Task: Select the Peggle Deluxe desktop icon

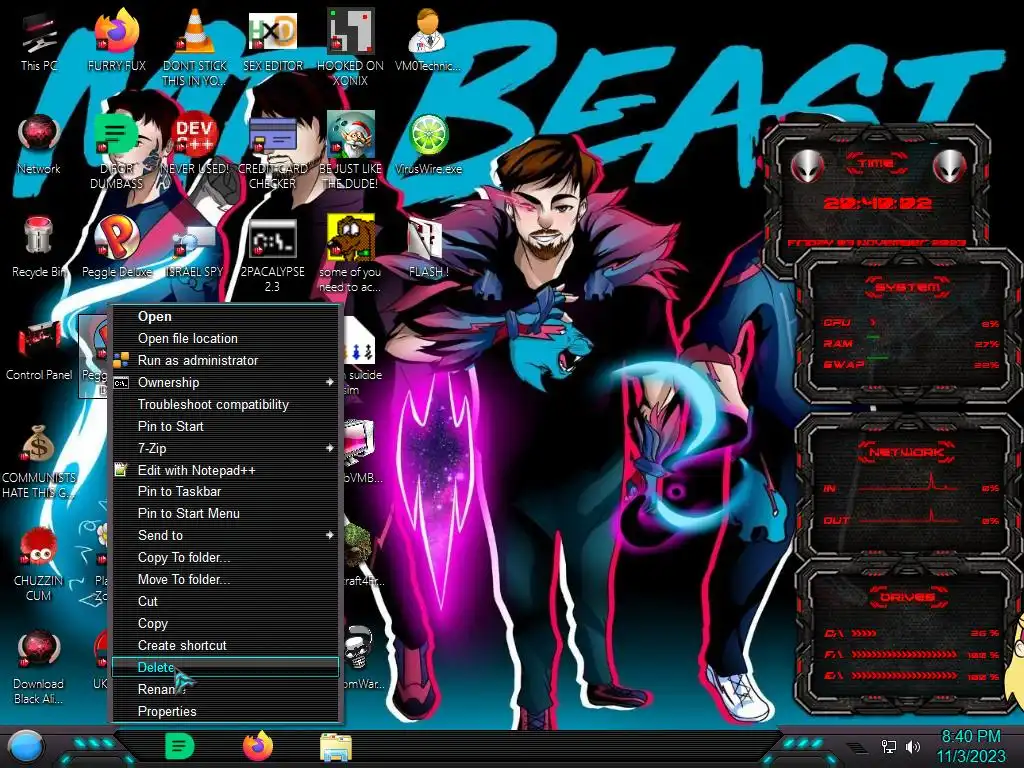Action: click(116, 248)
